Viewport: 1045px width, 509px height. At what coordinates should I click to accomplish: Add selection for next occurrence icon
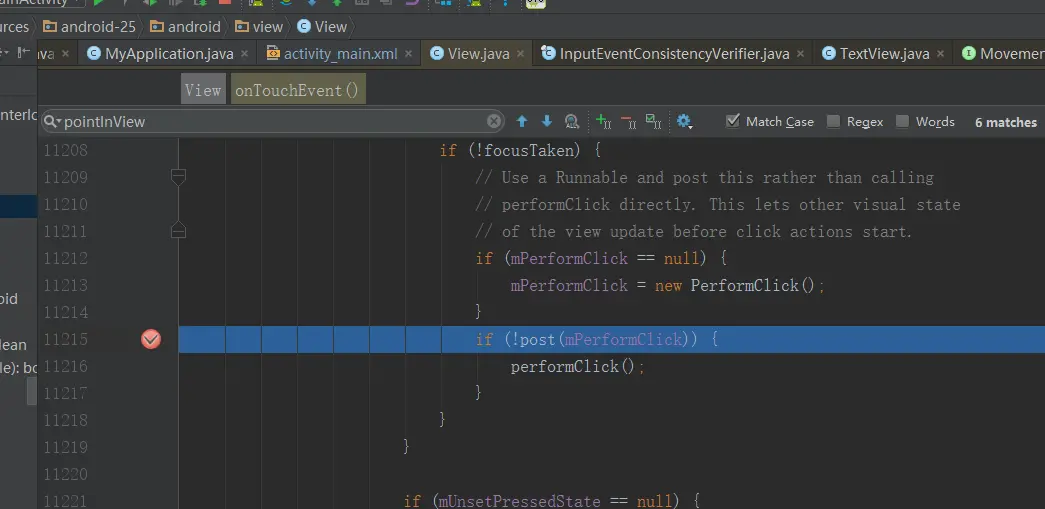(603, 121)
